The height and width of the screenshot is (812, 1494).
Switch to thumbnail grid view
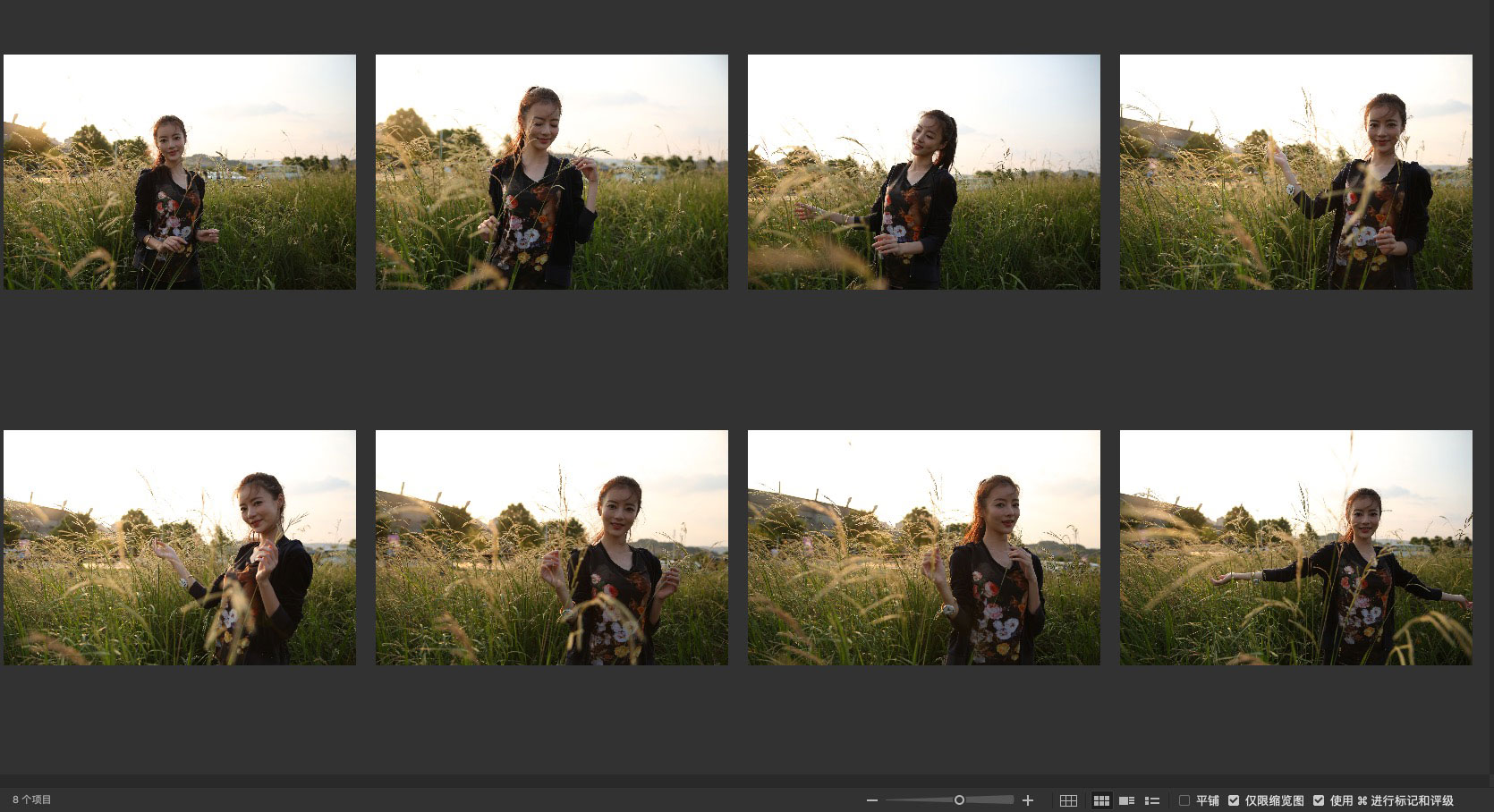(x=1101, y=800)
